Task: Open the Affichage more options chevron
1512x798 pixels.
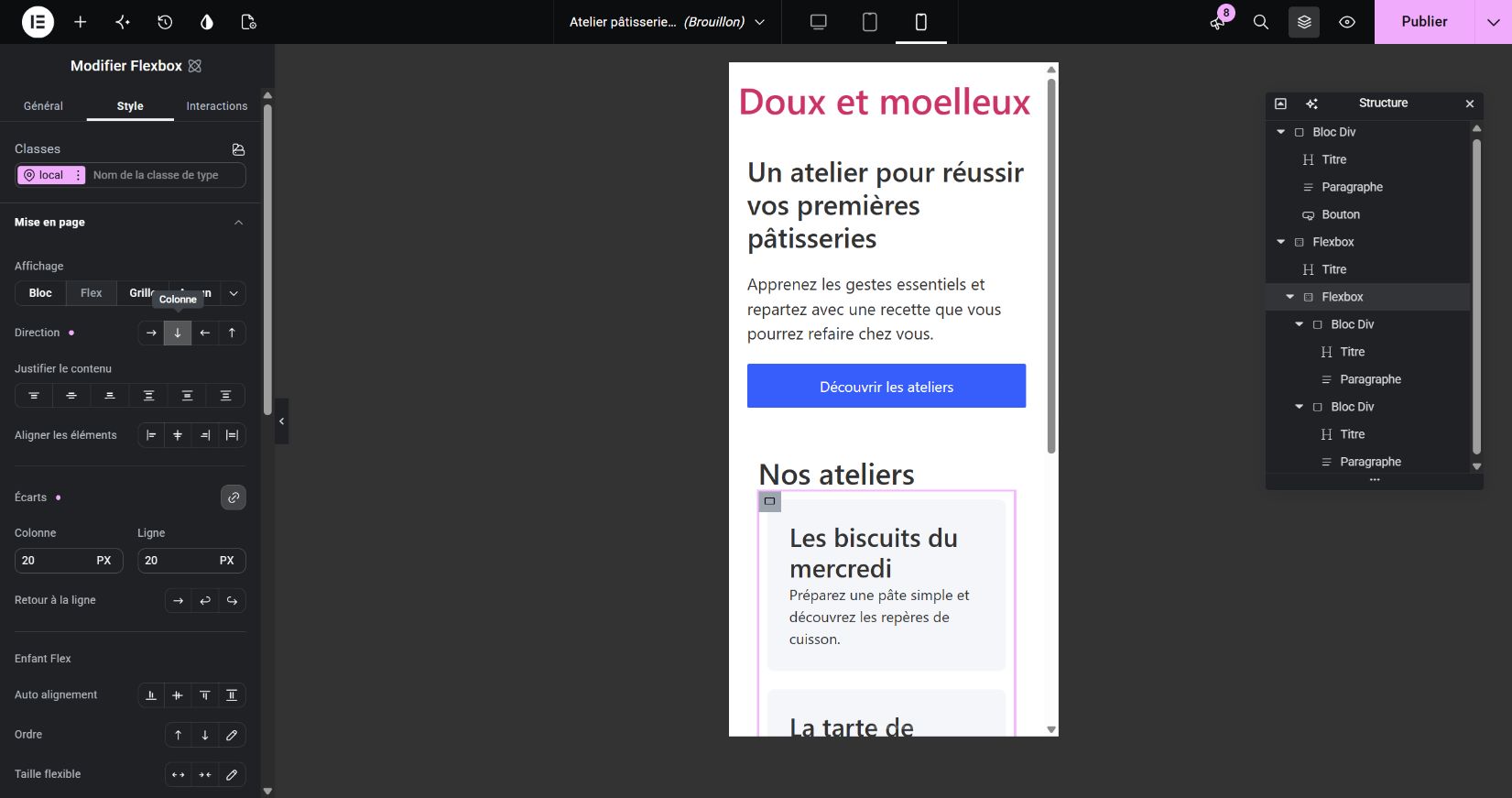Action: [234, 293]
